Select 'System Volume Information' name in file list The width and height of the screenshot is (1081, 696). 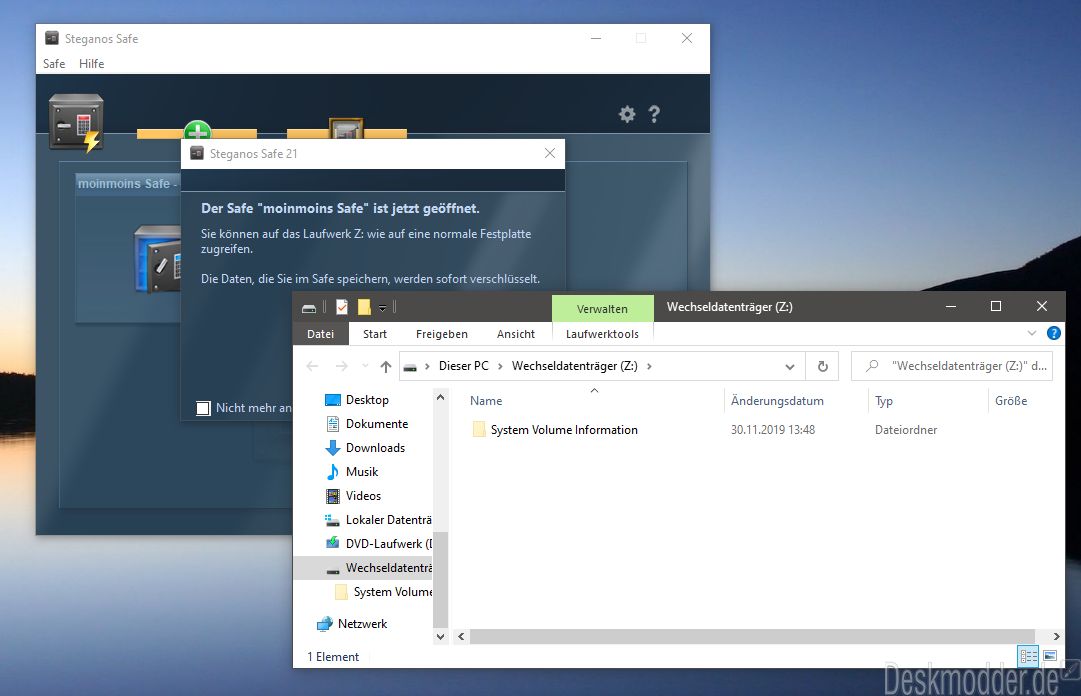(564, 430)
